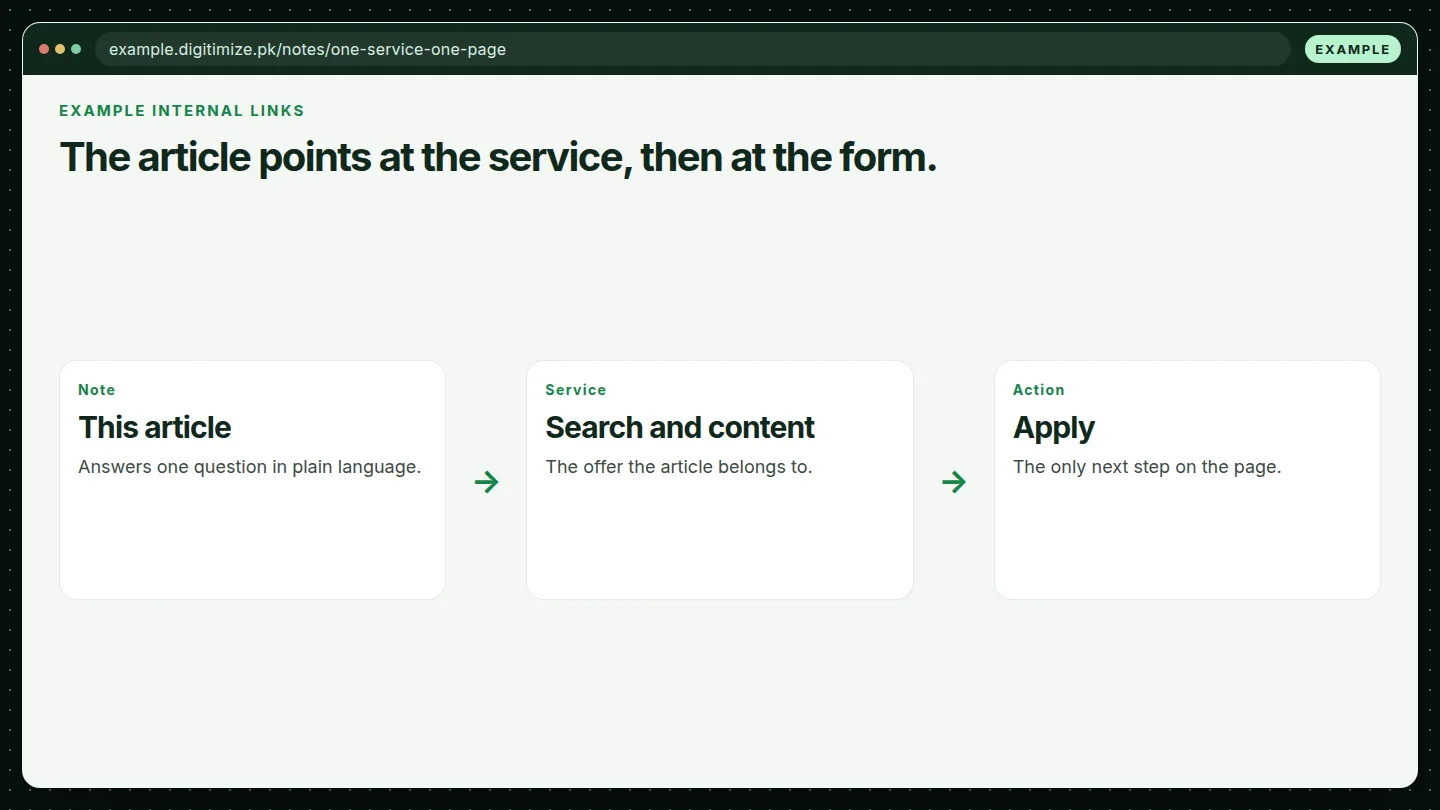Click the red window dot
Screen dimensions: 1440x810
[x=44, y=49]
